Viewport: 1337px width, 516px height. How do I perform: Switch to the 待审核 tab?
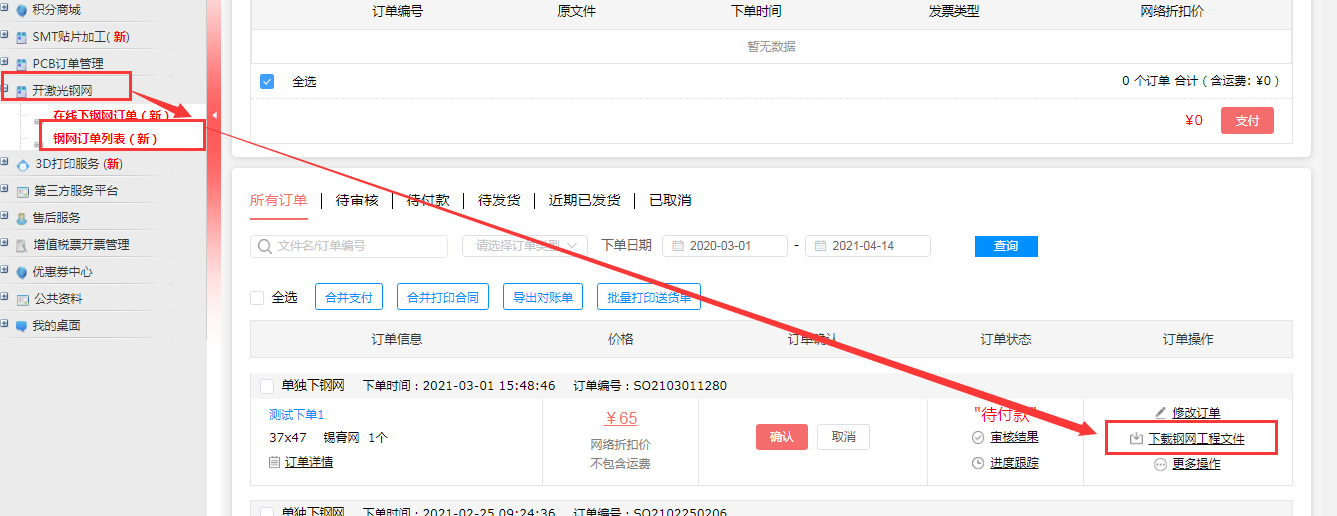pos(357,200)
